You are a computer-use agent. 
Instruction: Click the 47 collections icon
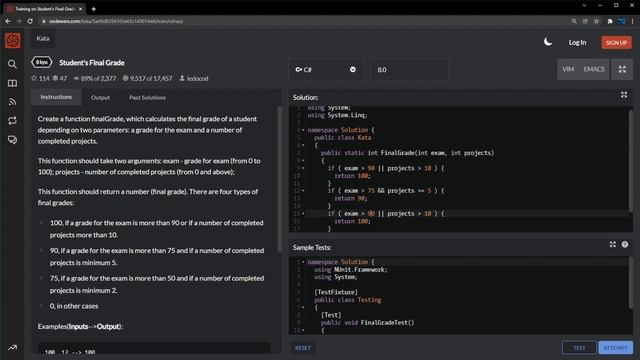(56, 78)
